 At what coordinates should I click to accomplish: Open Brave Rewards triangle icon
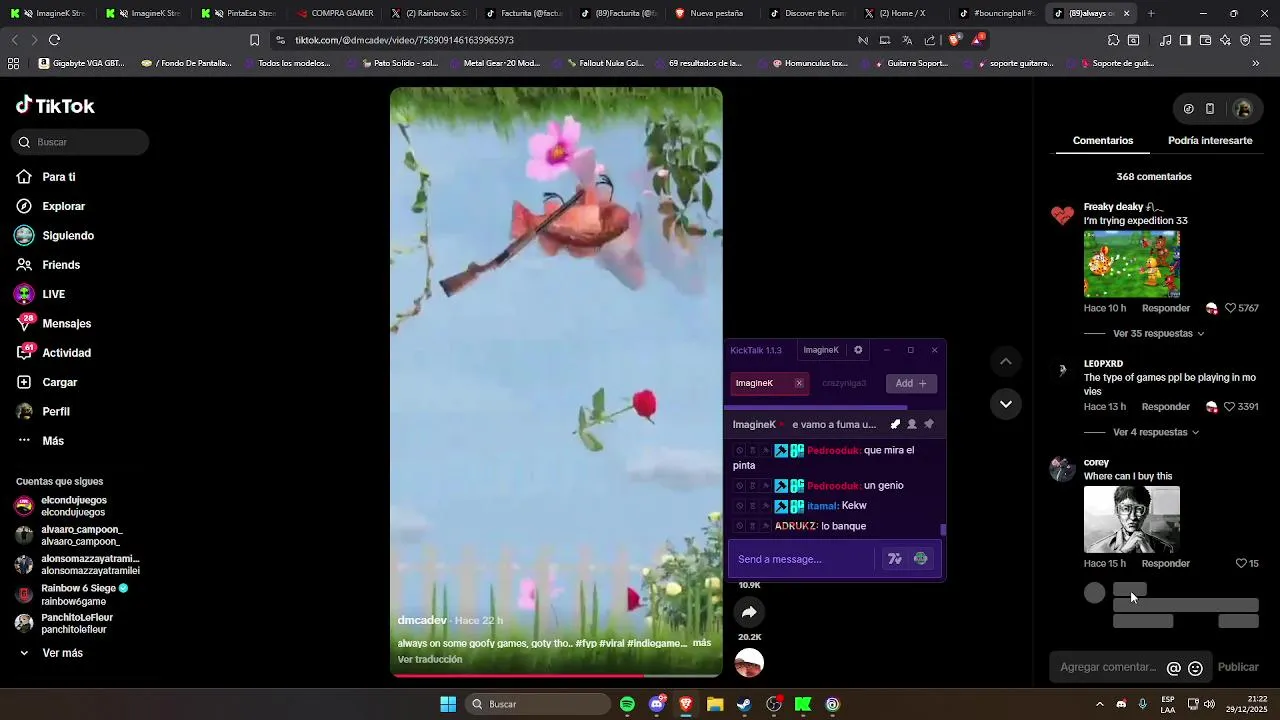coord(977,40)
